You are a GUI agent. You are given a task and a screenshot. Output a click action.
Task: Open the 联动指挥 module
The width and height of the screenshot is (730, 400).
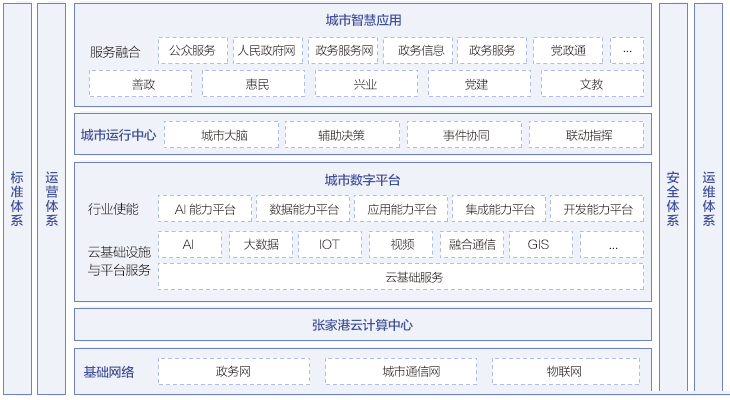(x=589, y=135)
